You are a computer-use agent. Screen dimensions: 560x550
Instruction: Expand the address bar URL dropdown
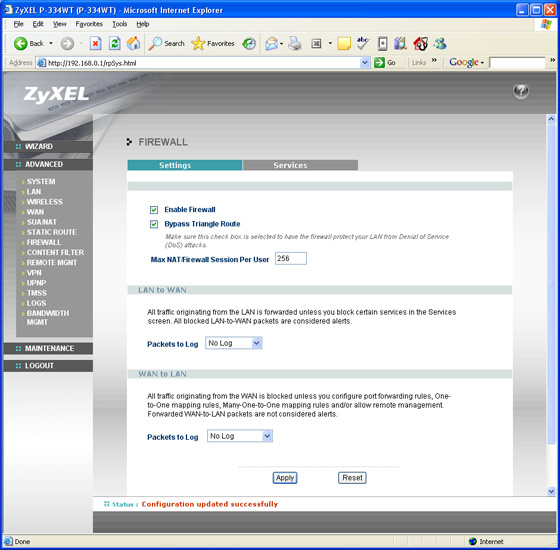tap(364, 62)
